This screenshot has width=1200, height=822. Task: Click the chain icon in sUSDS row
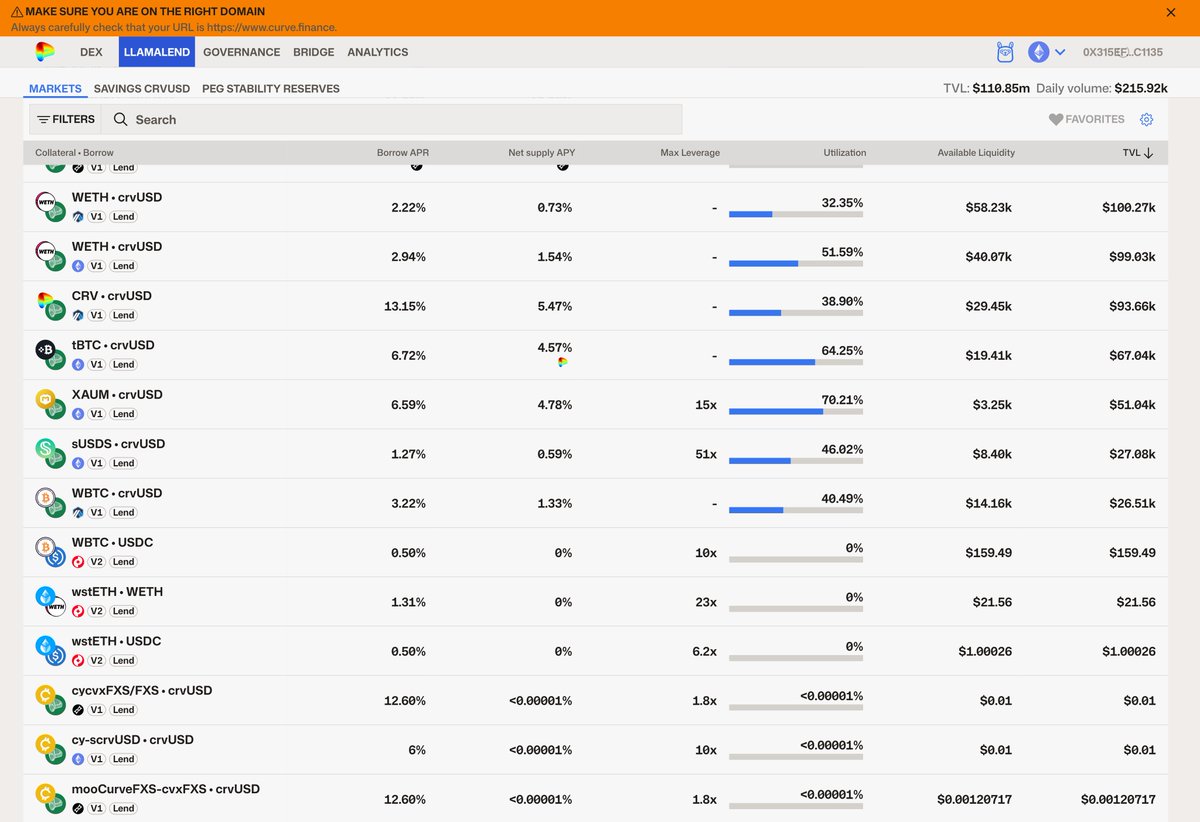78,463
